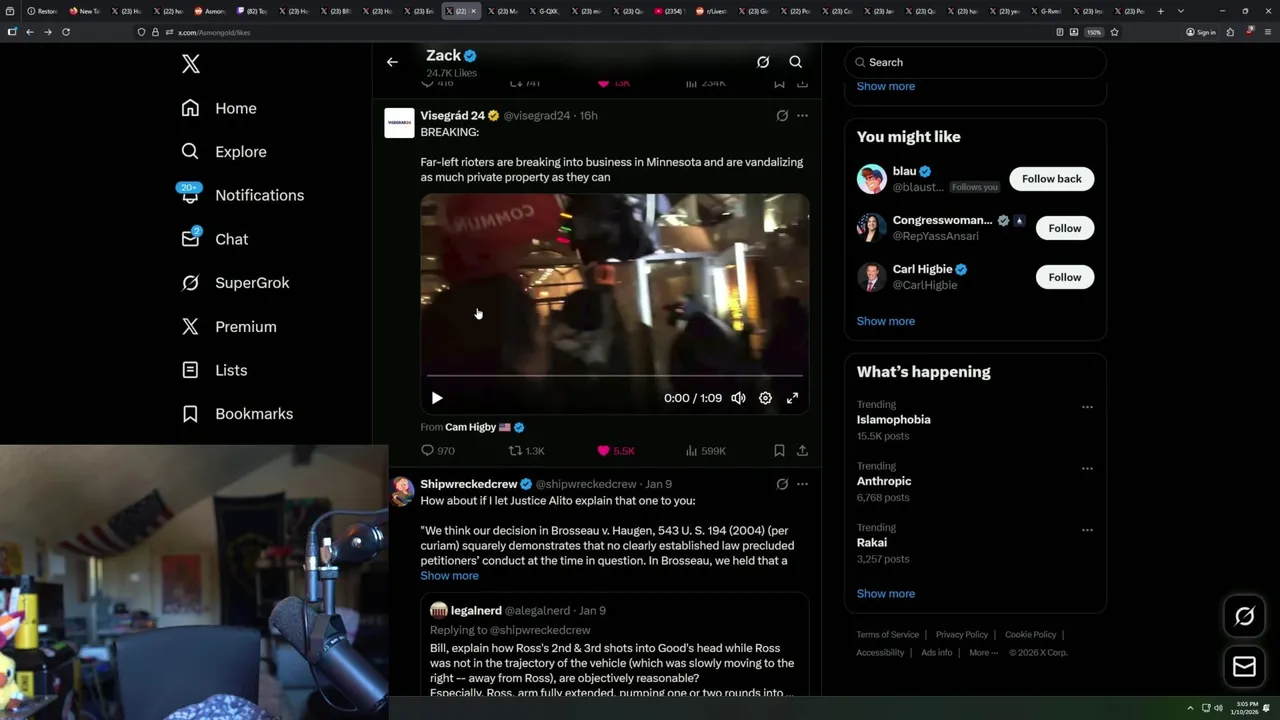This screenshot has height=720, width=1280.
Task: Expand the footer More menu
Action: click(983, 653)
